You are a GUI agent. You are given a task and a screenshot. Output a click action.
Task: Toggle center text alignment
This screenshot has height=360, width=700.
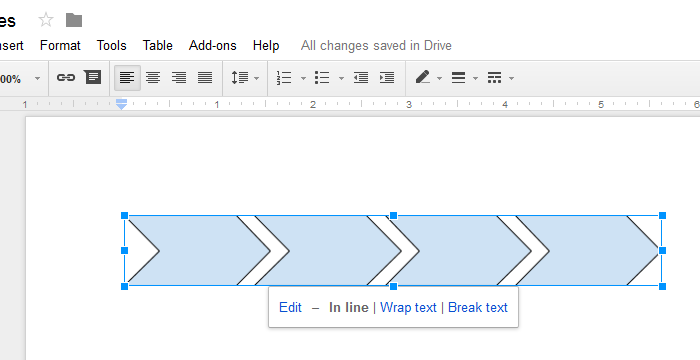pos(153,78)
